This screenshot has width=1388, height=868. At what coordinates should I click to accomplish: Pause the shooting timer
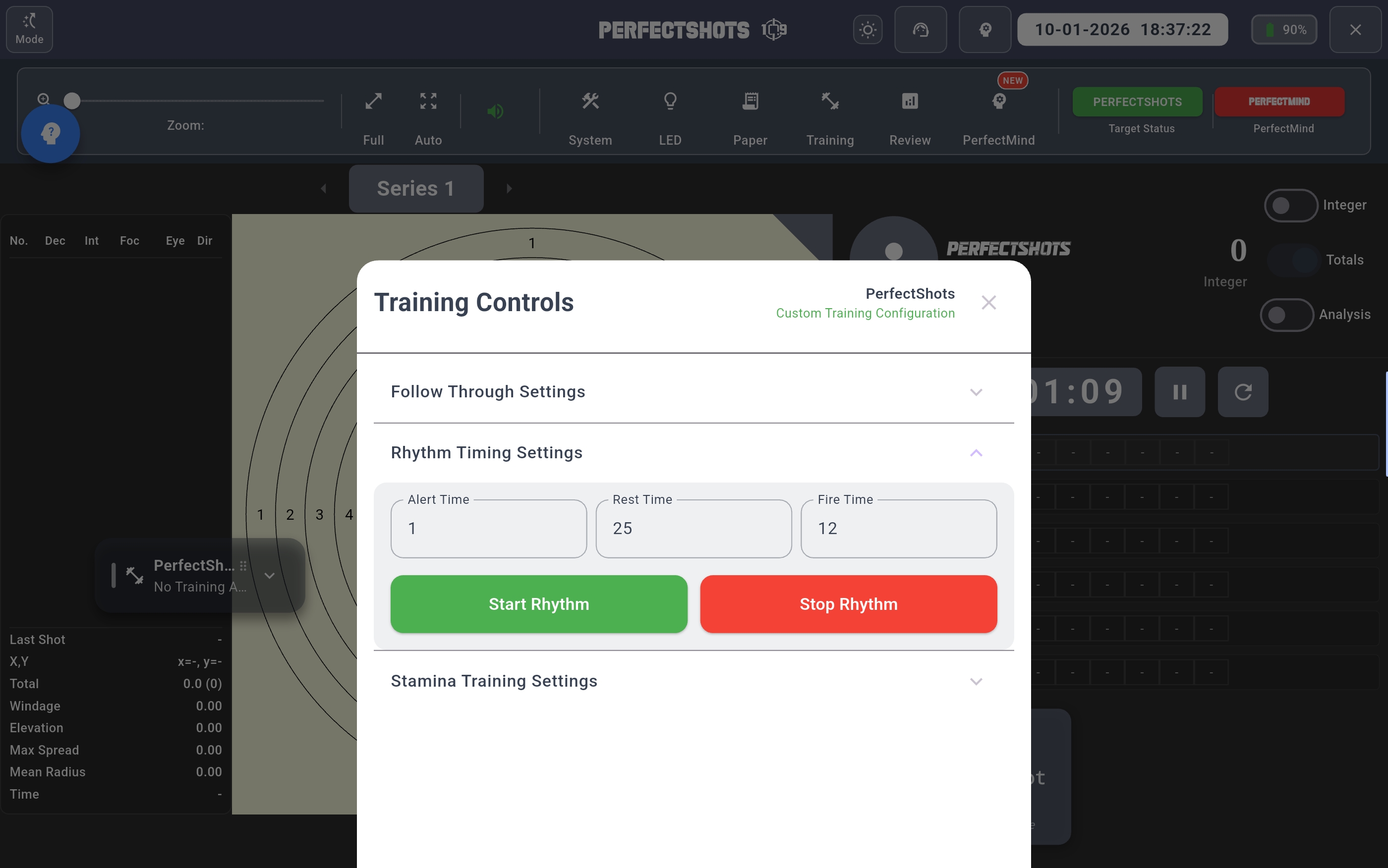click(x=1179, y=392)
